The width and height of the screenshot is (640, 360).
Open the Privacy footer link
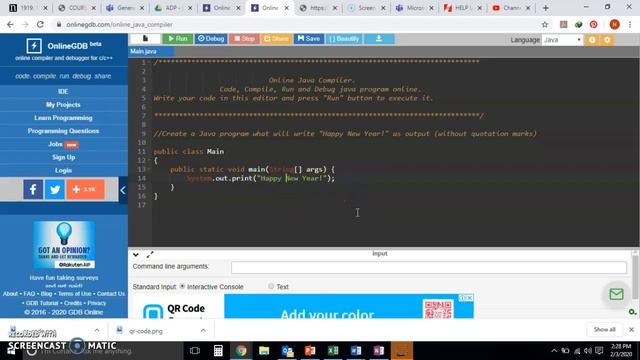[97, 303]
